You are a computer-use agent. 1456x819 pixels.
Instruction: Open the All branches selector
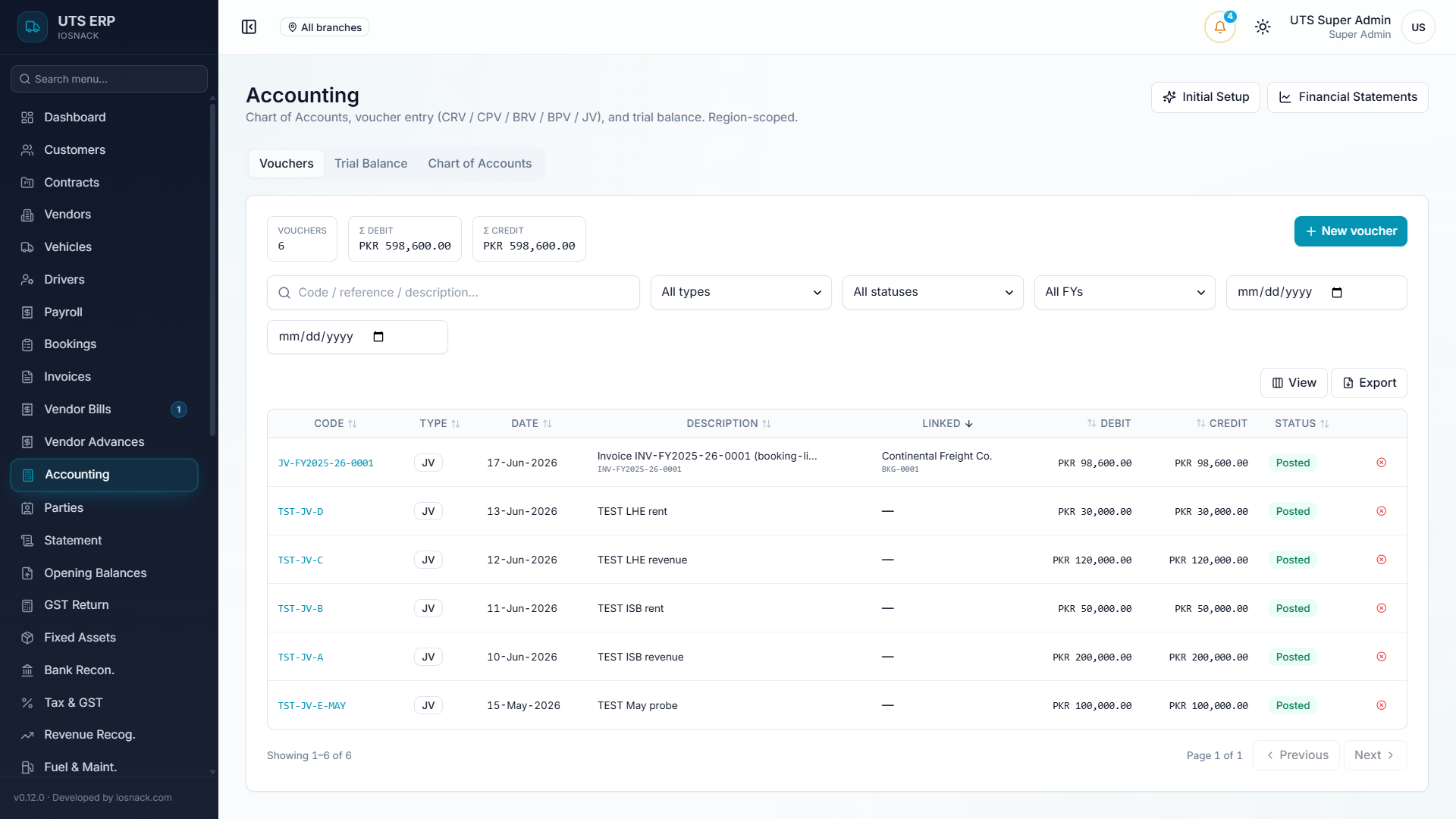[x=325, y=27]
